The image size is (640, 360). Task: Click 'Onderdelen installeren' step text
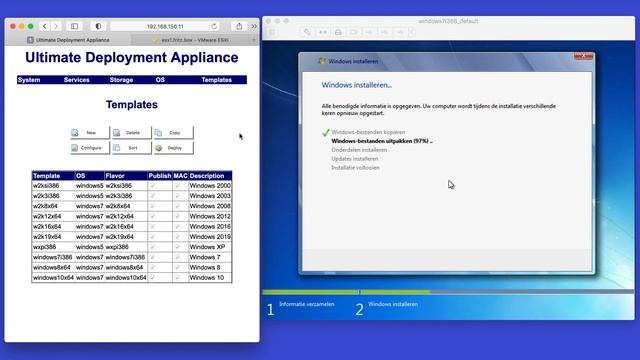point(359,150)
